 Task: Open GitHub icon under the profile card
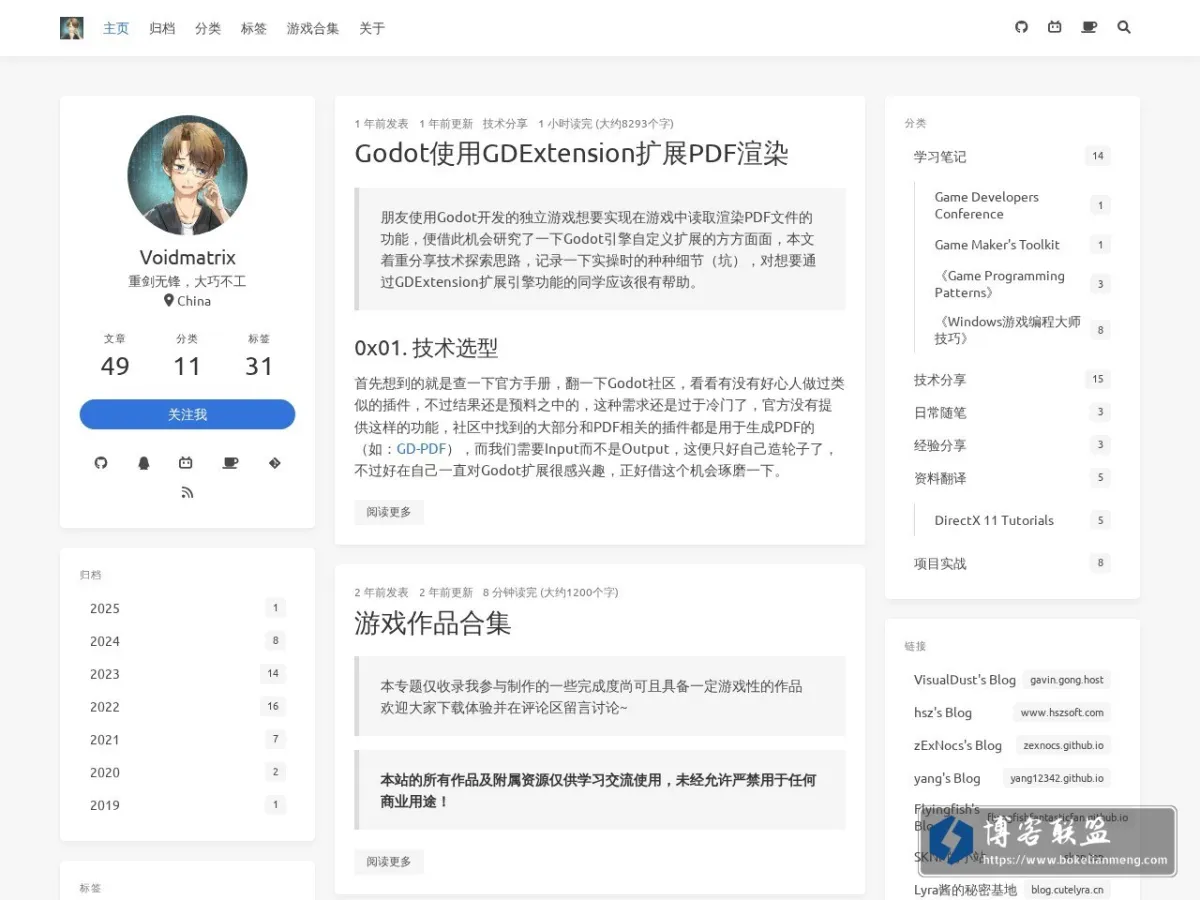(100, 463)
